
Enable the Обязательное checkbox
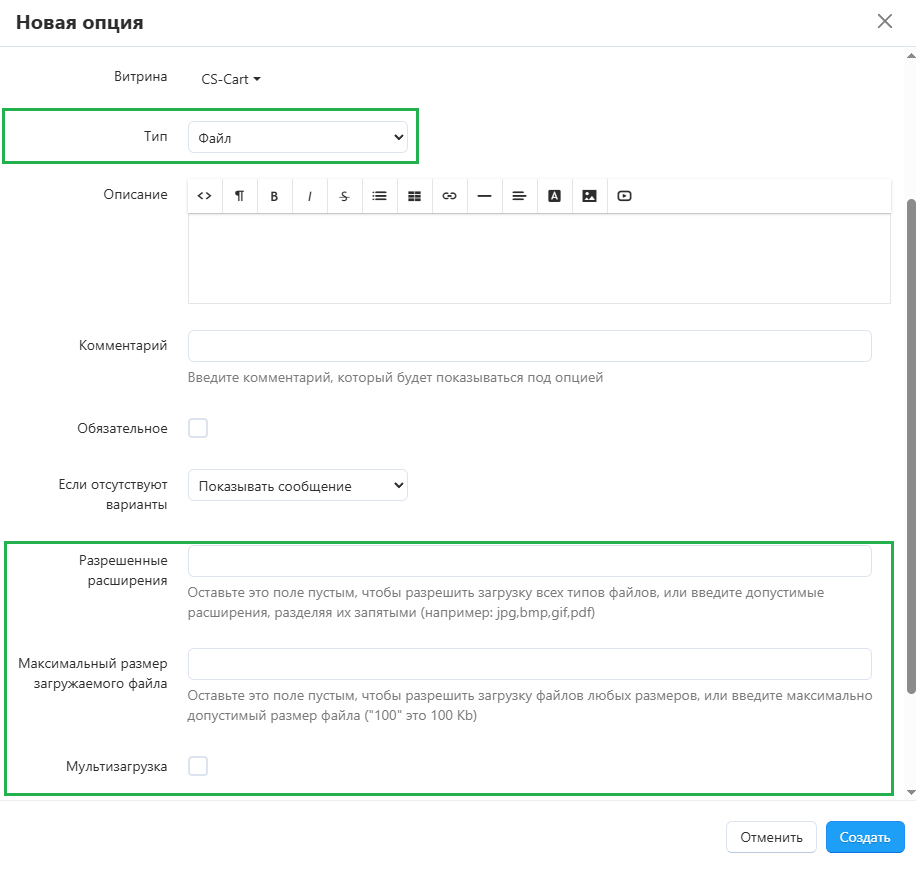click(x=198, y=428)
